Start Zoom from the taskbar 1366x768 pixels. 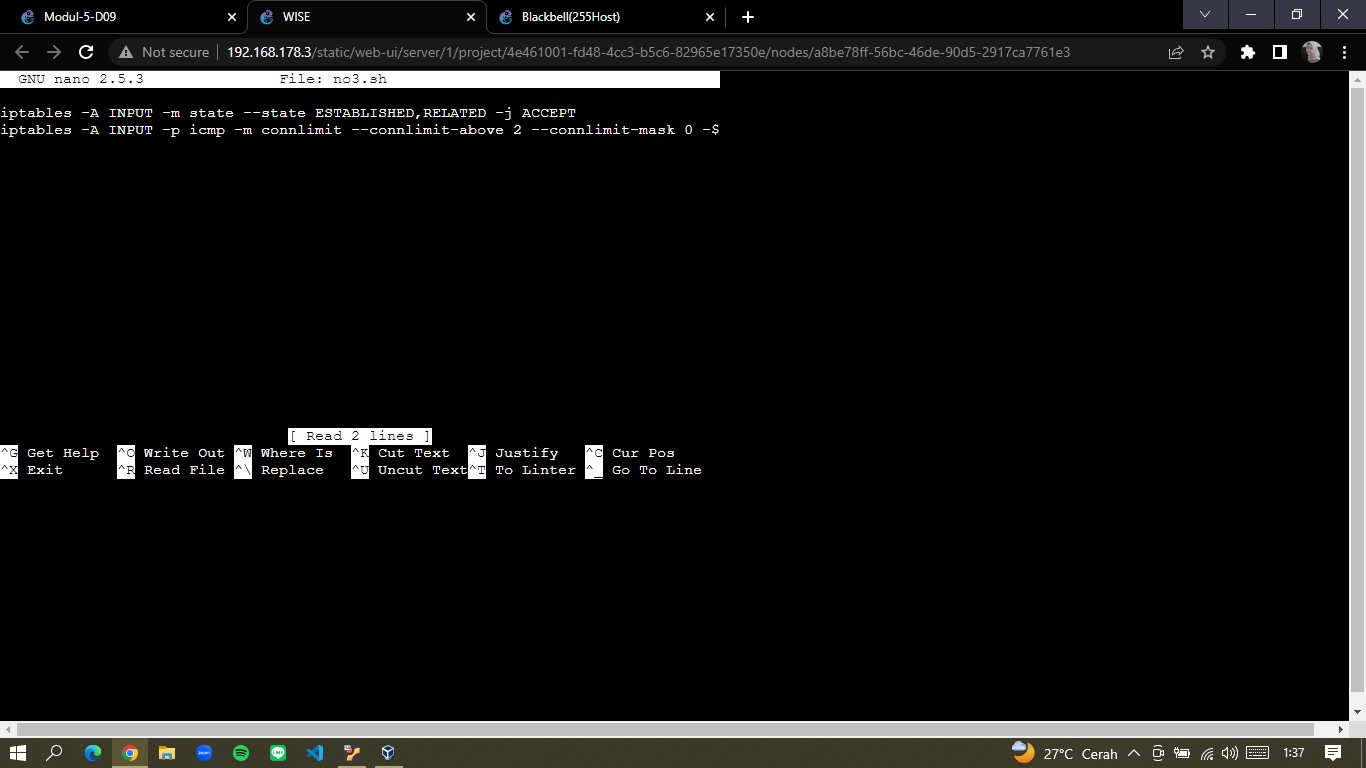click(x=203, y=753)
